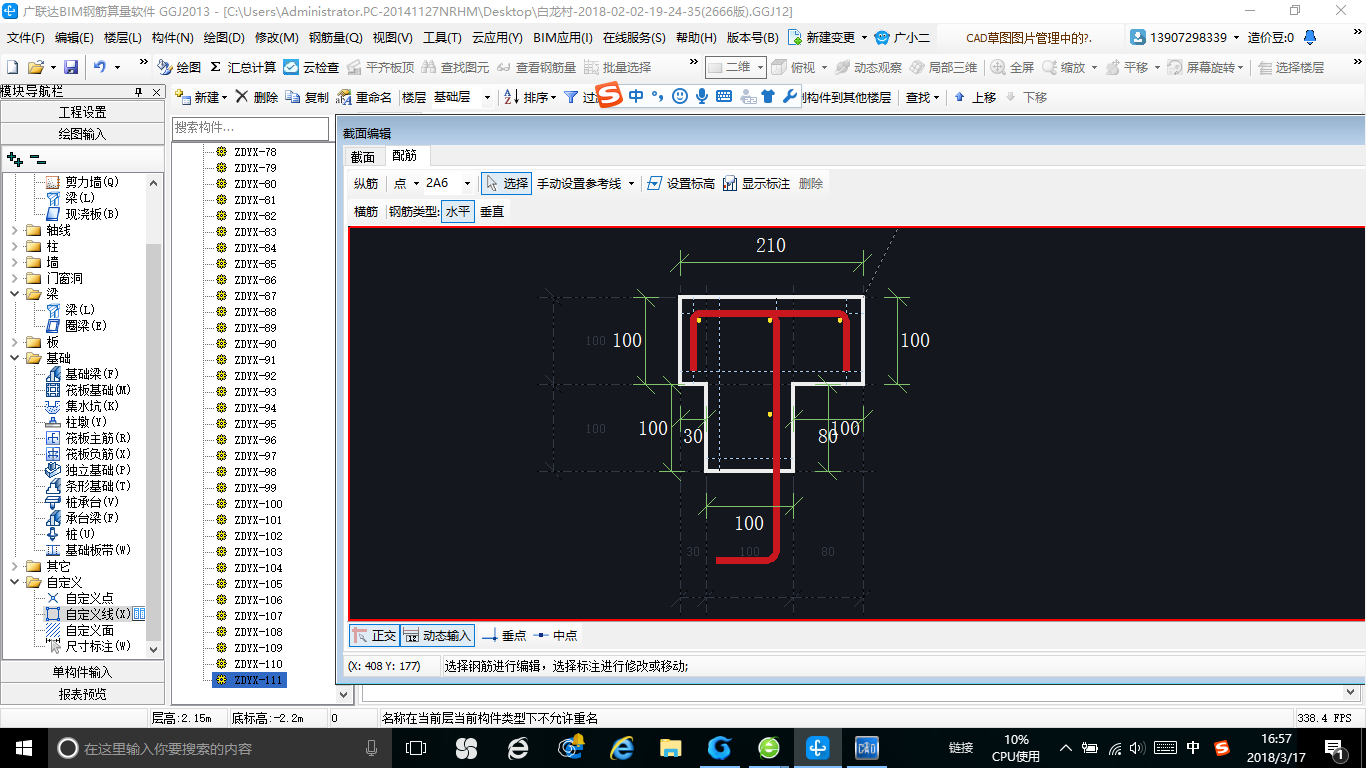Open the 报表预览 panel
The image size is (1366, 768).
click(x=82, y=694)
